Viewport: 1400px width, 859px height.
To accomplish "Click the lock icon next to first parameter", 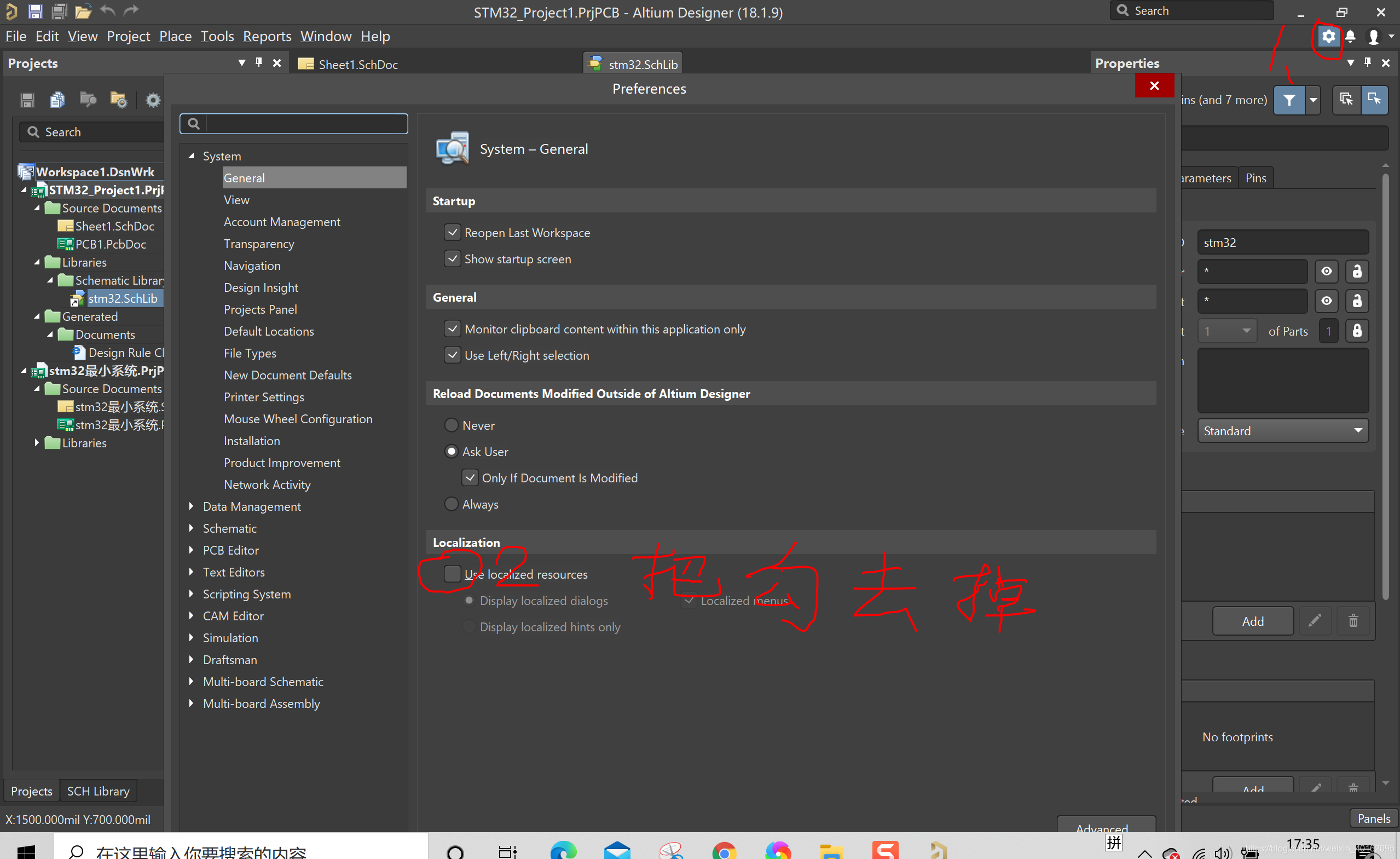I will tap(1357, 271).
